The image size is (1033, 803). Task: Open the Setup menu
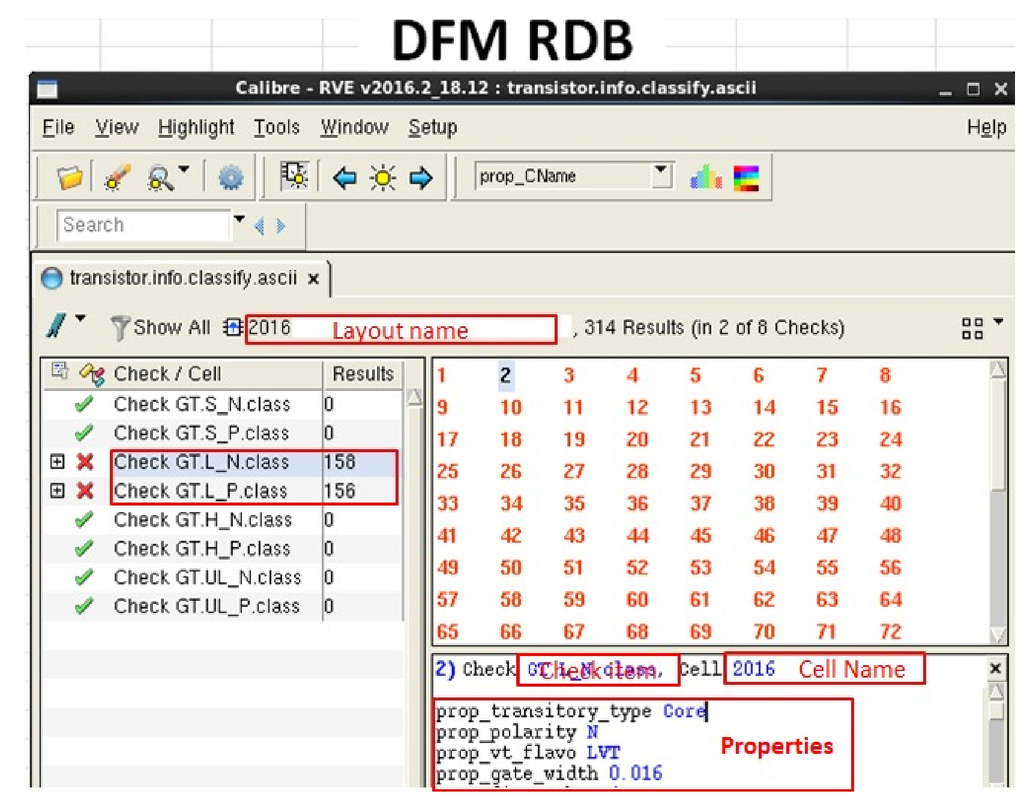432,127
